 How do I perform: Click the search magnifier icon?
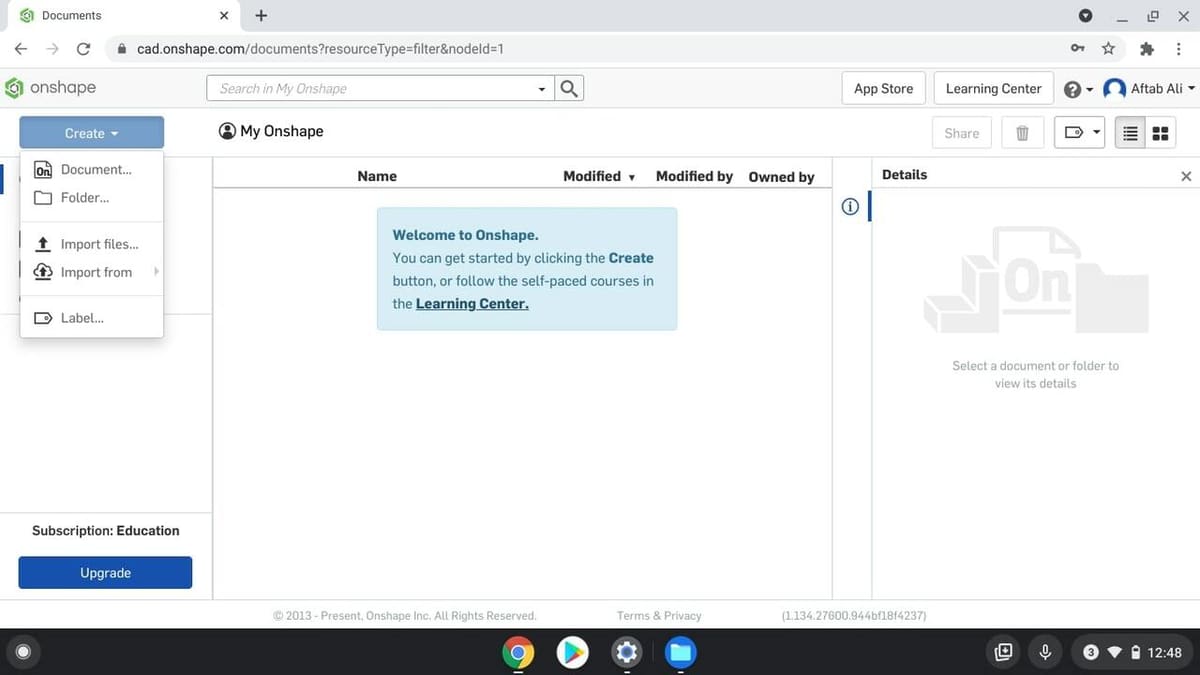tap(569, 88)
